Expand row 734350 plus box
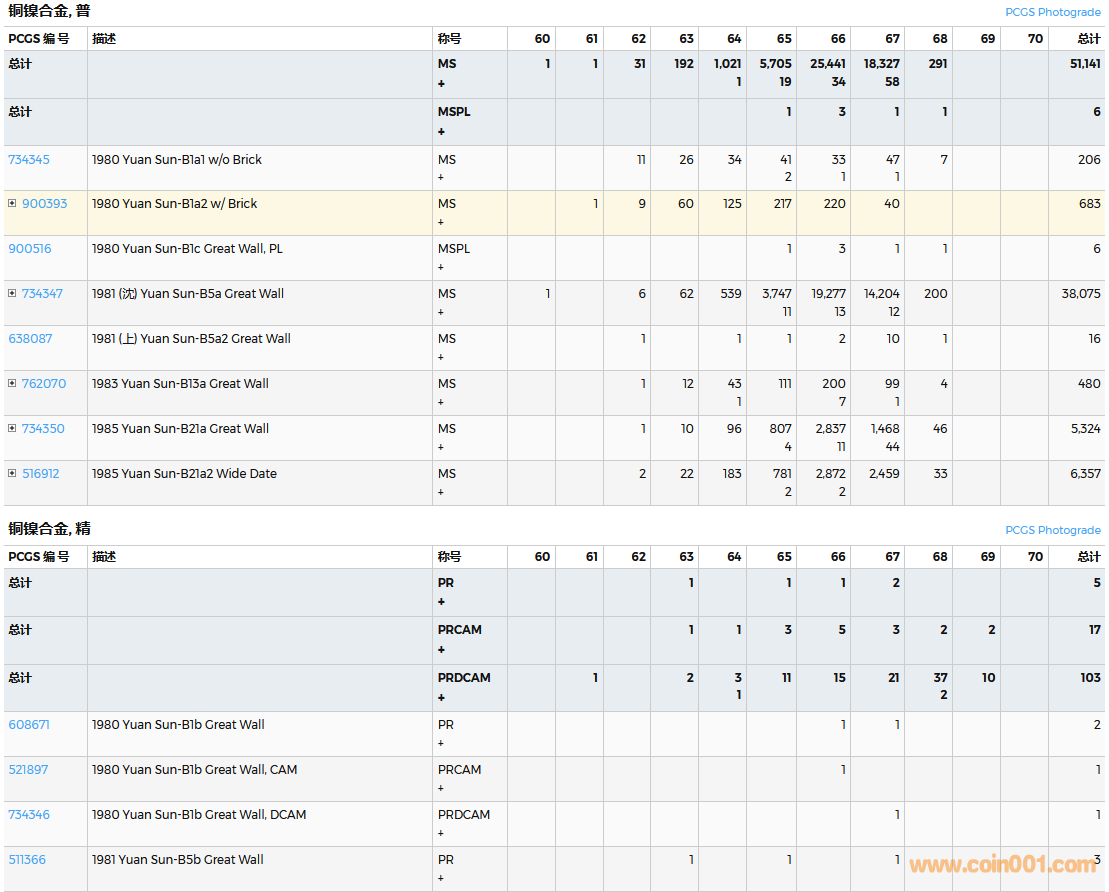Screen dimensions: 1109x892 coord(12,429)
